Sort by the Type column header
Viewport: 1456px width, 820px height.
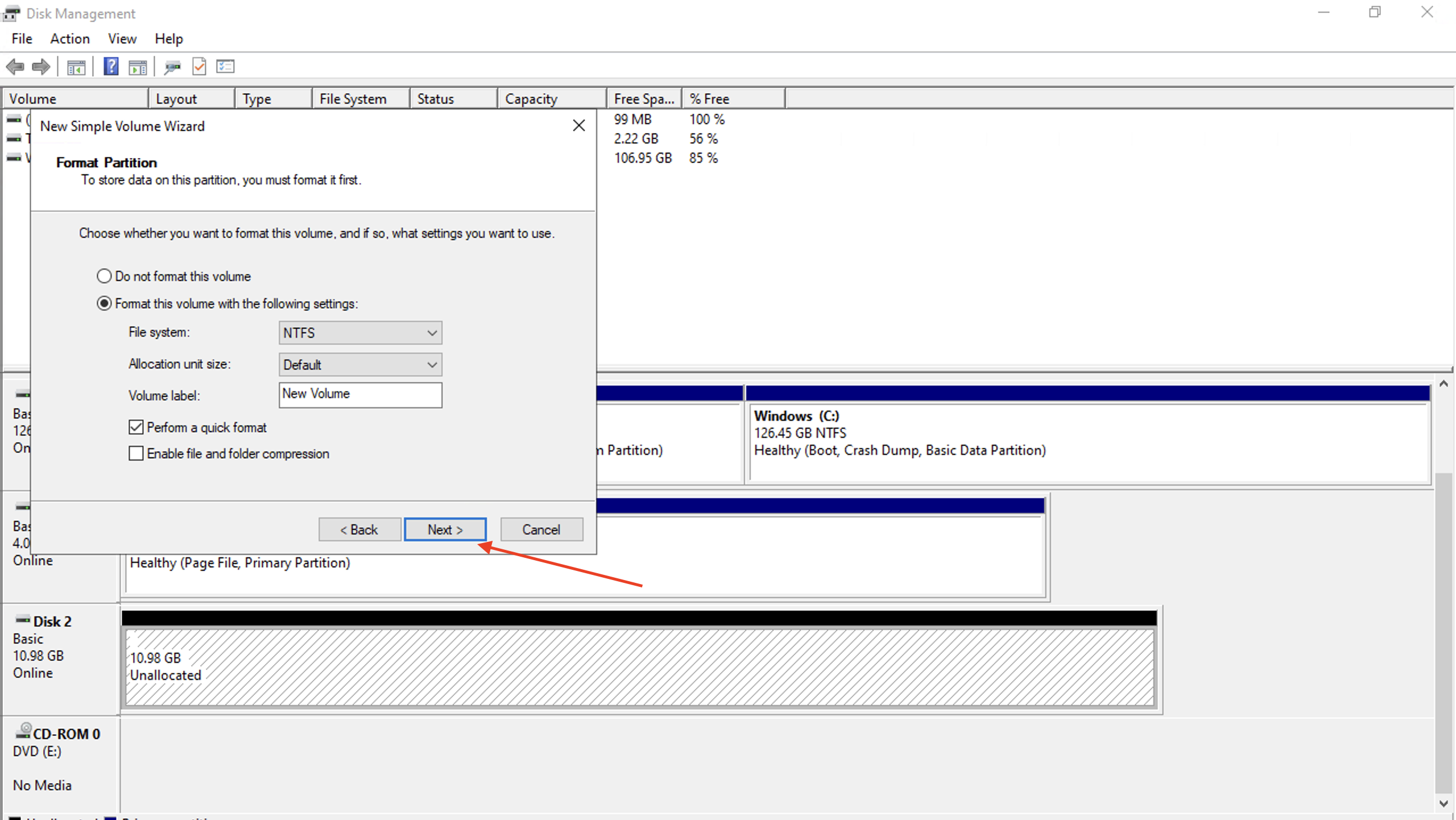[274, 98]
